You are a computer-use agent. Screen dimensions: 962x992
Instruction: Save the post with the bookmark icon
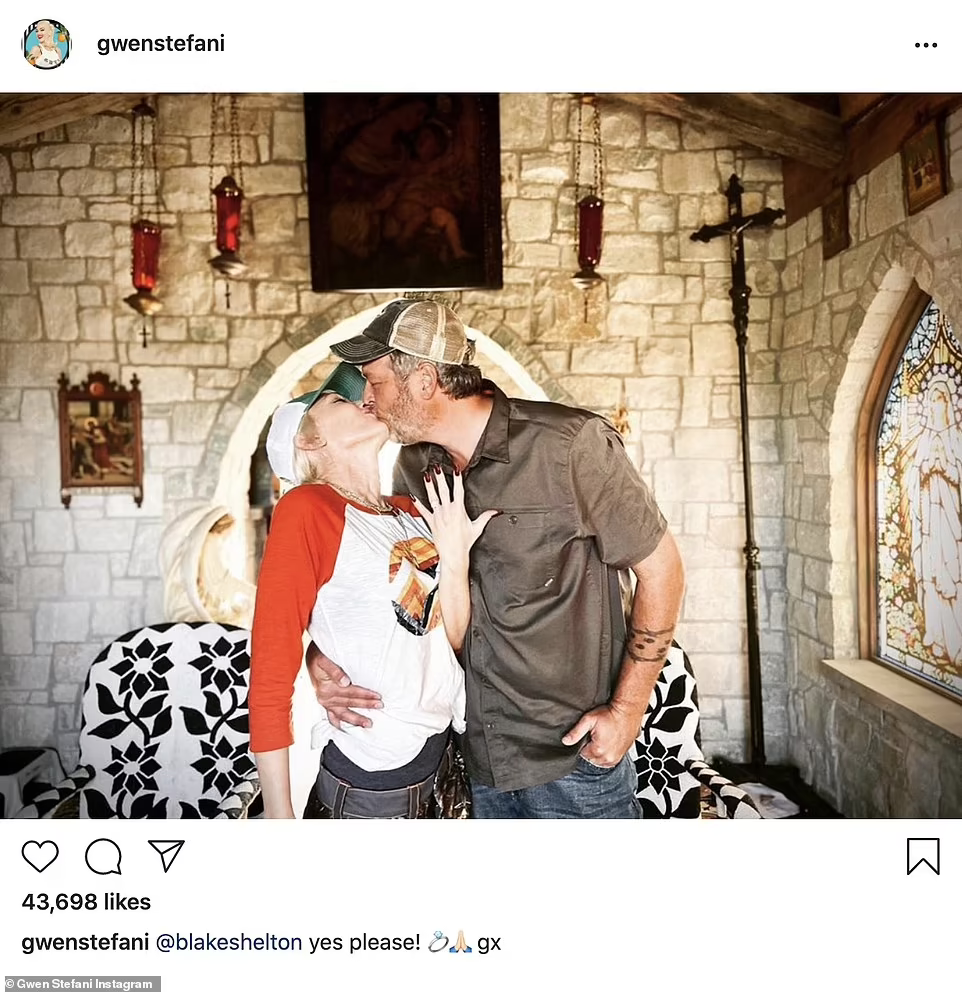pyautogui.click(x=923, y=856)
